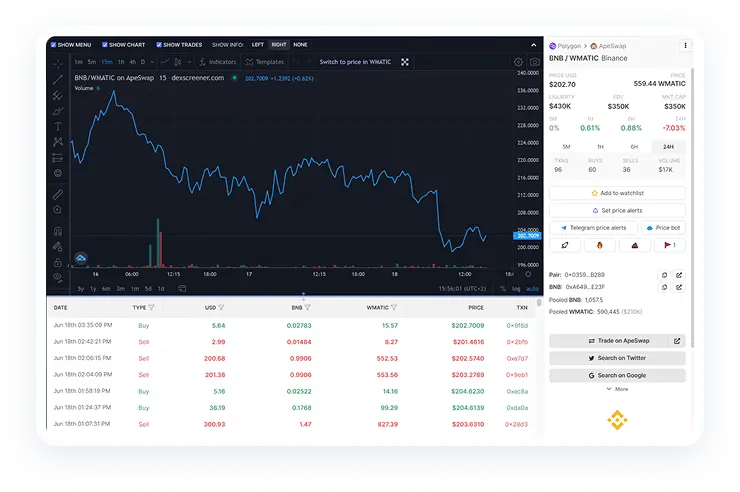This screenshot has width=740, height=492.
Task: Toggle magnet mode in drawing toolbar
Action: 58,231
